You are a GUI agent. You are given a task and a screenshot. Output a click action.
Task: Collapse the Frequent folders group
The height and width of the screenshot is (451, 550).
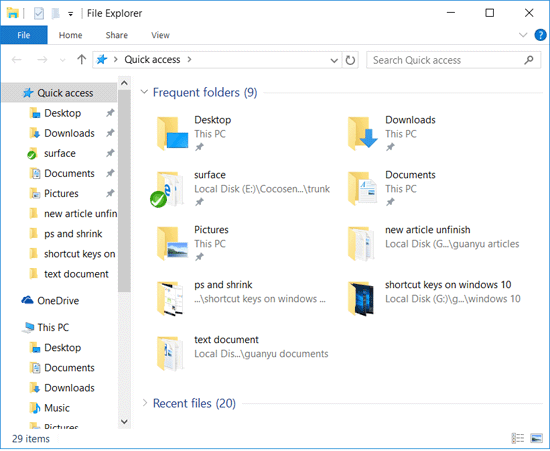pyautogui.click(x=144, y=93)
